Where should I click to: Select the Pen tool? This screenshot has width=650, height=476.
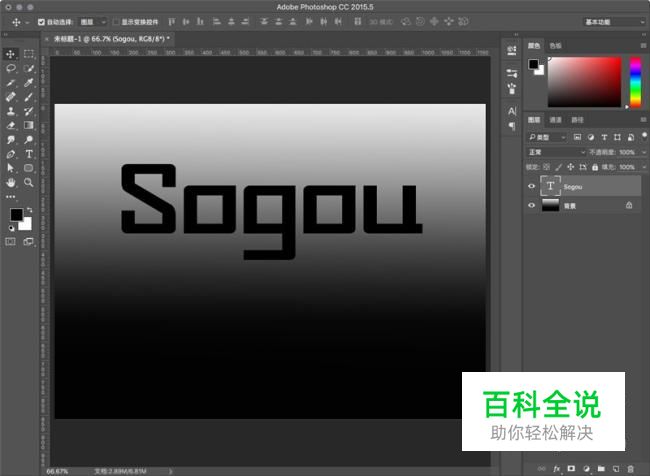[10, 154]
